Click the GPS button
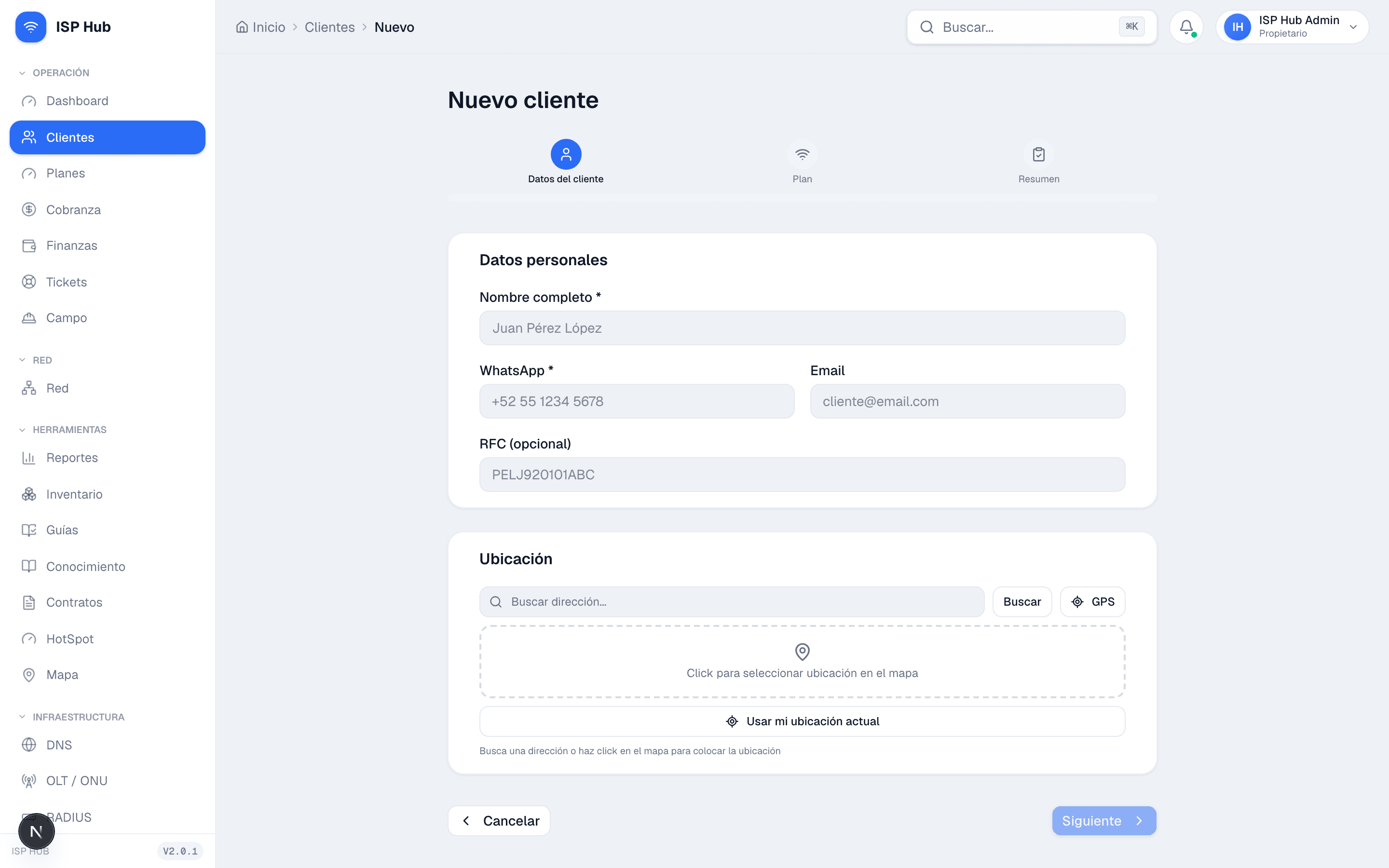1389x868 pixels. [x=1092, y=602]
